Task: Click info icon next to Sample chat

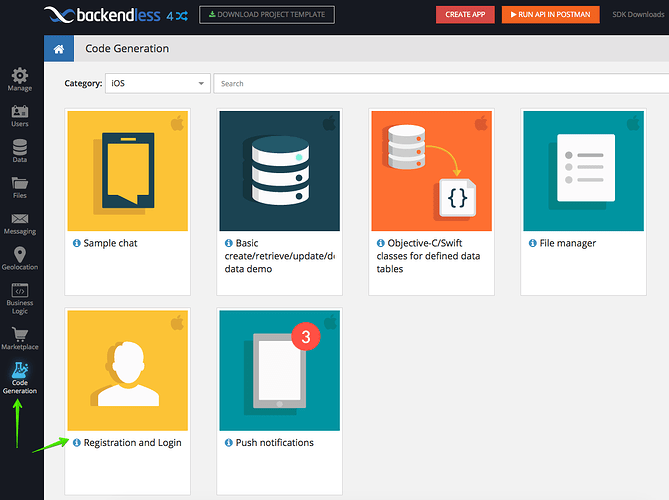Action: 77,243
